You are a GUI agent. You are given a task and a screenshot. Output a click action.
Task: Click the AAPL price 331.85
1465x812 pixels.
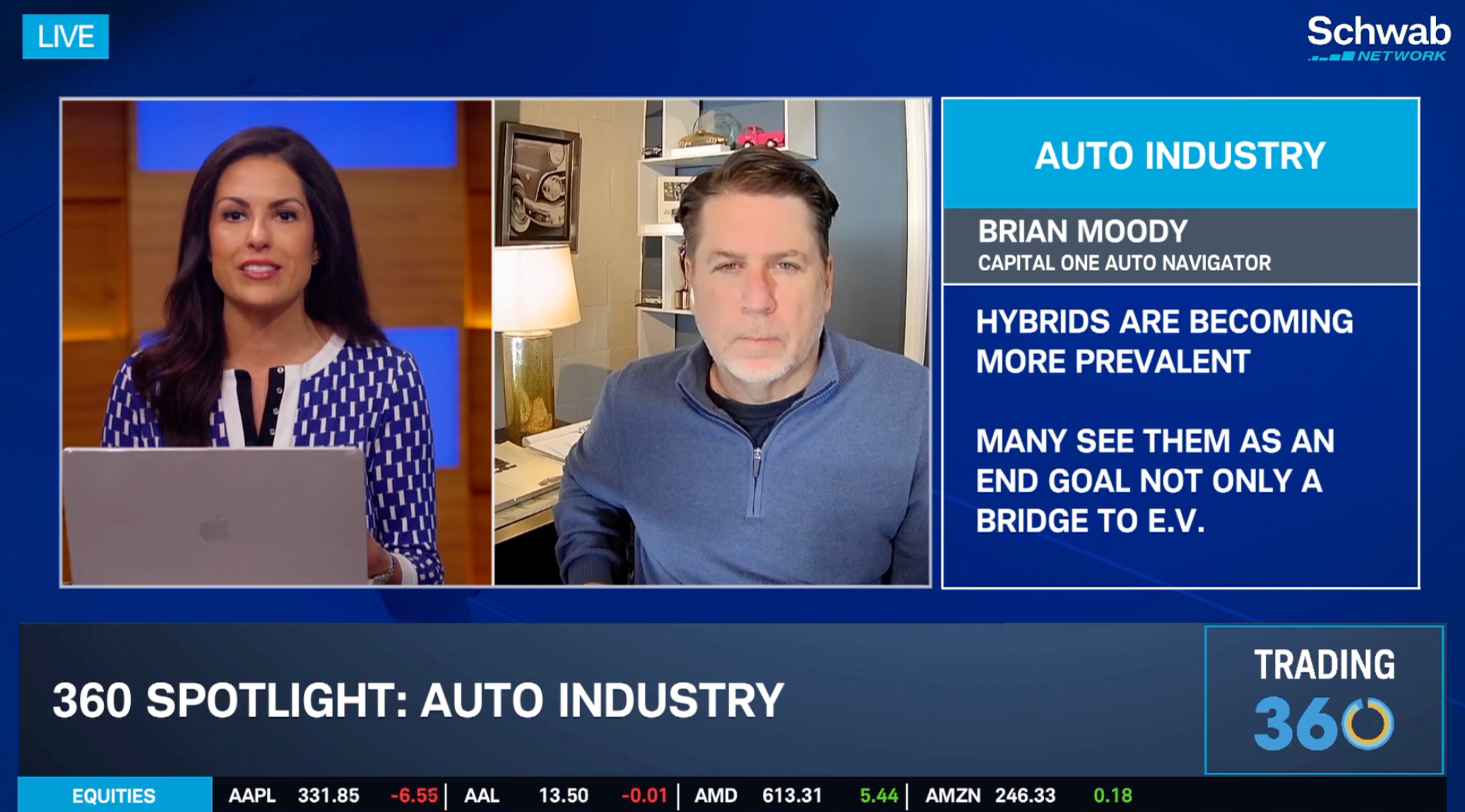point(328,796)
